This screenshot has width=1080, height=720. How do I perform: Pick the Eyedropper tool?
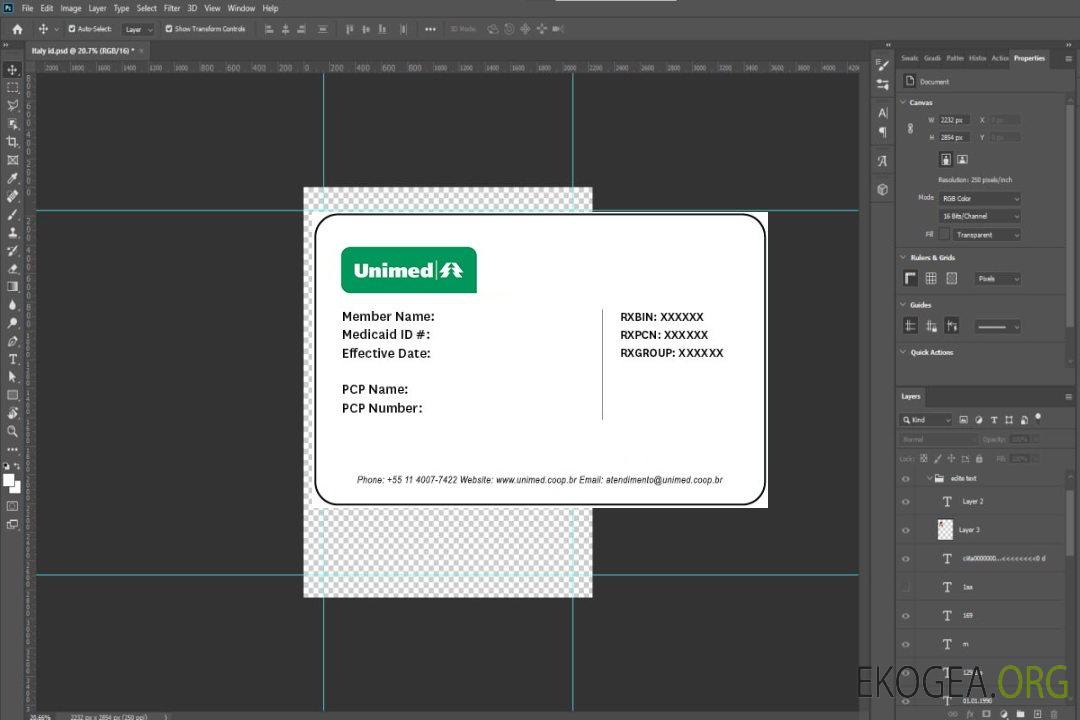point(13,178)
